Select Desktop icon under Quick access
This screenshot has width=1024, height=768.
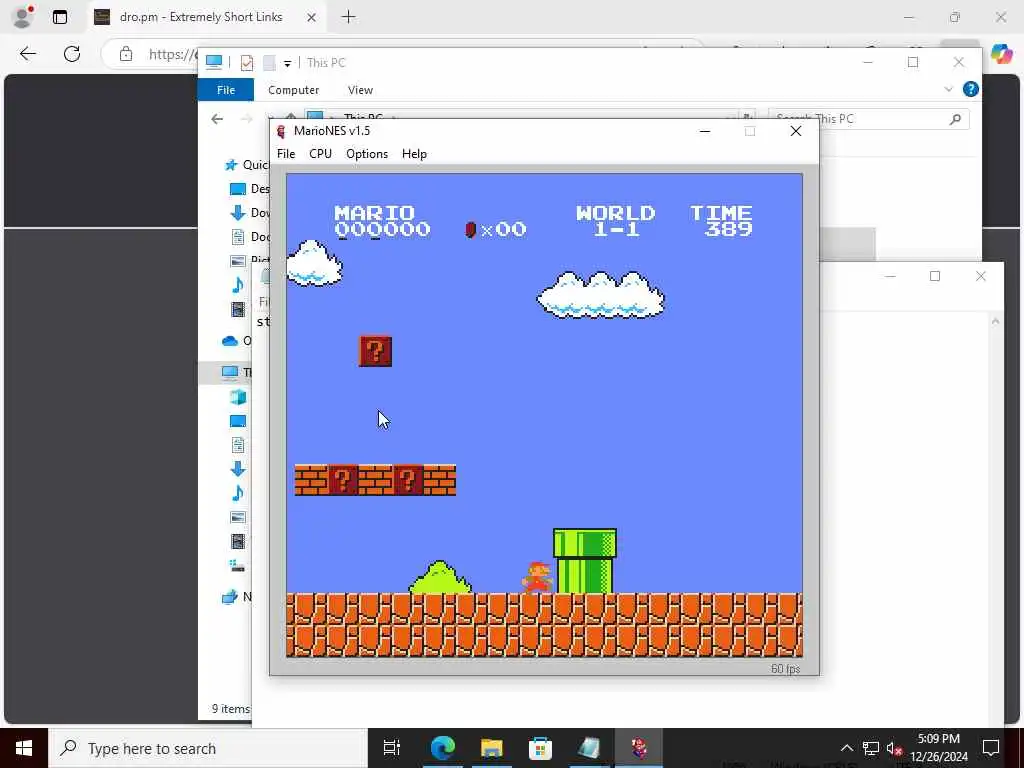(x=238, y=189)
